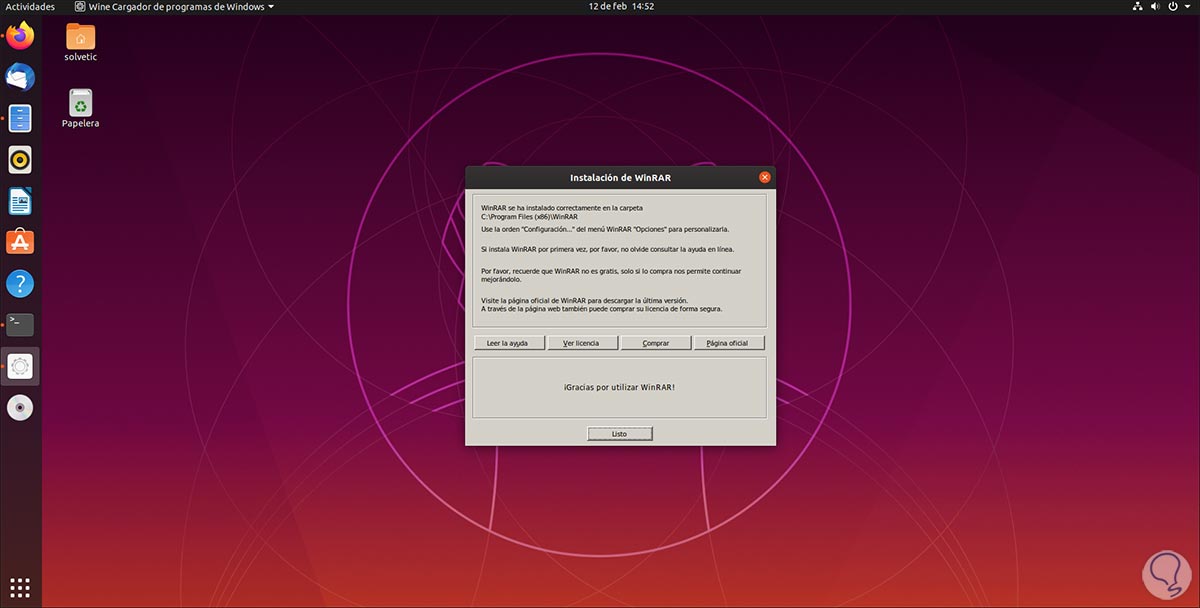1200x608 pixels.
Task: Click the Leer la ayuda button
Action: [x=510, y=343]
